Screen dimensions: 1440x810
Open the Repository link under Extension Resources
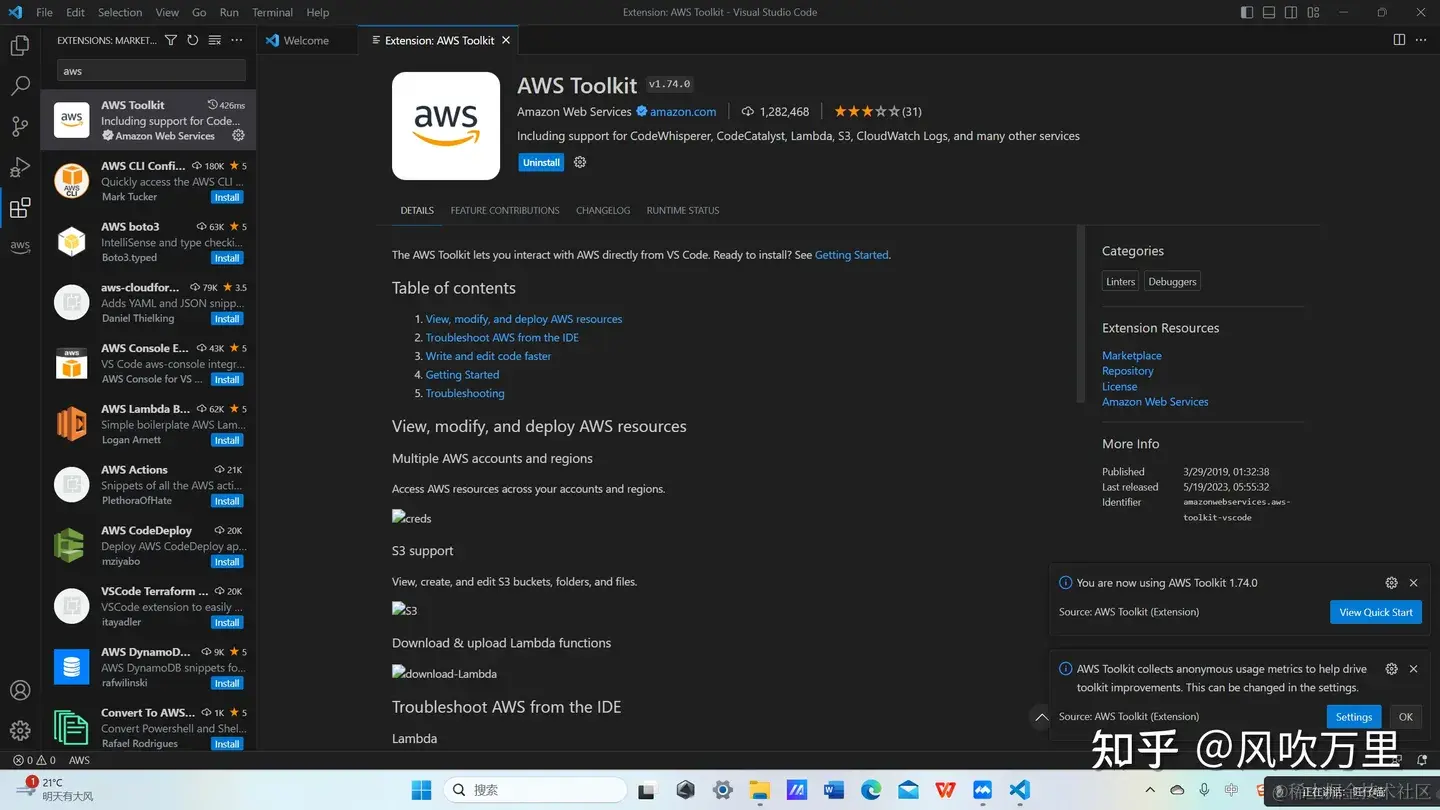[x=1127, y=371]
